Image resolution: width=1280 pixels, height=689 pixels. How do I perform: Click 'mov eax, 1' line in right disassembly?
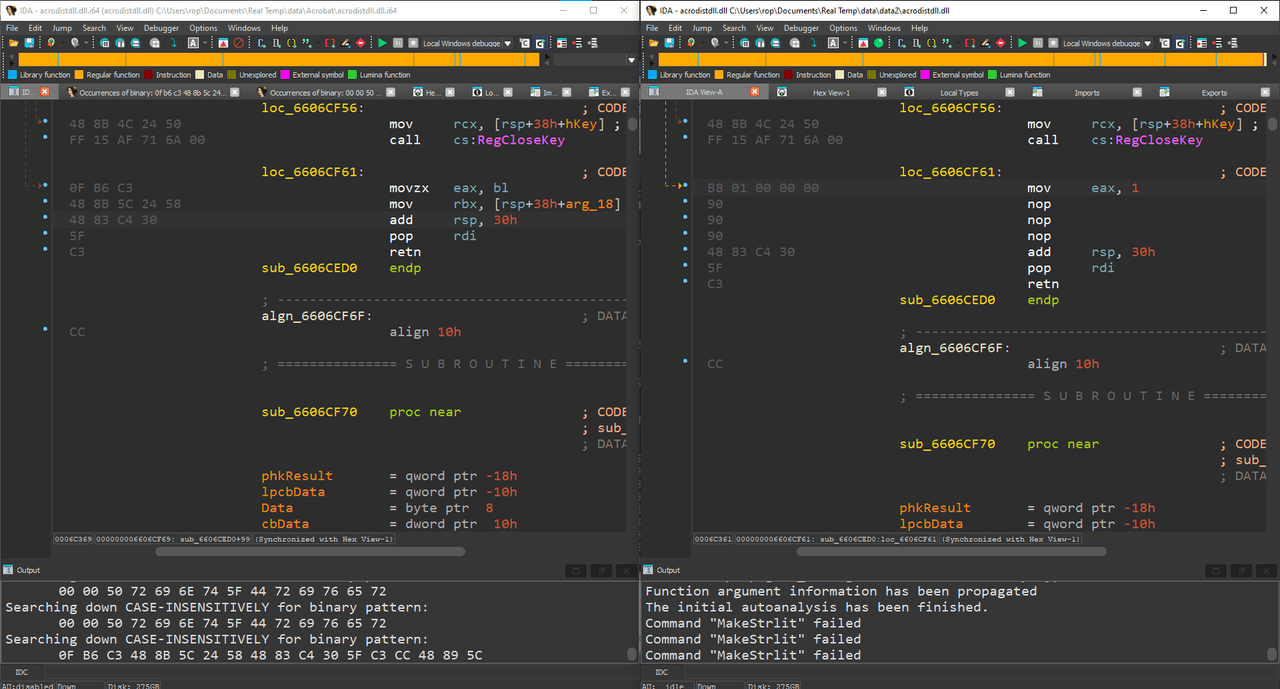(1083, 188)
